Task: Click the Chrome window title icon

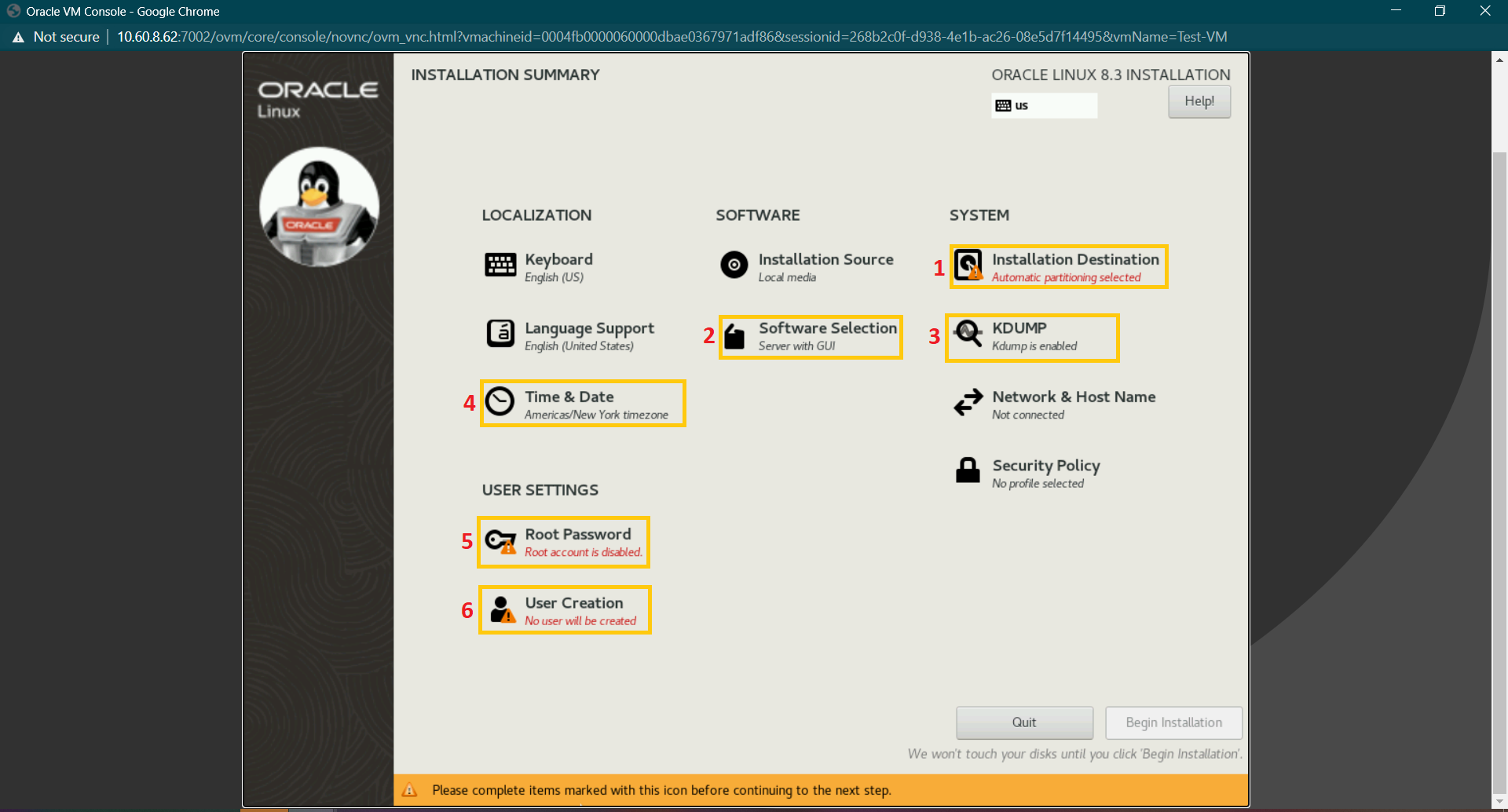Action: (13, 11)
